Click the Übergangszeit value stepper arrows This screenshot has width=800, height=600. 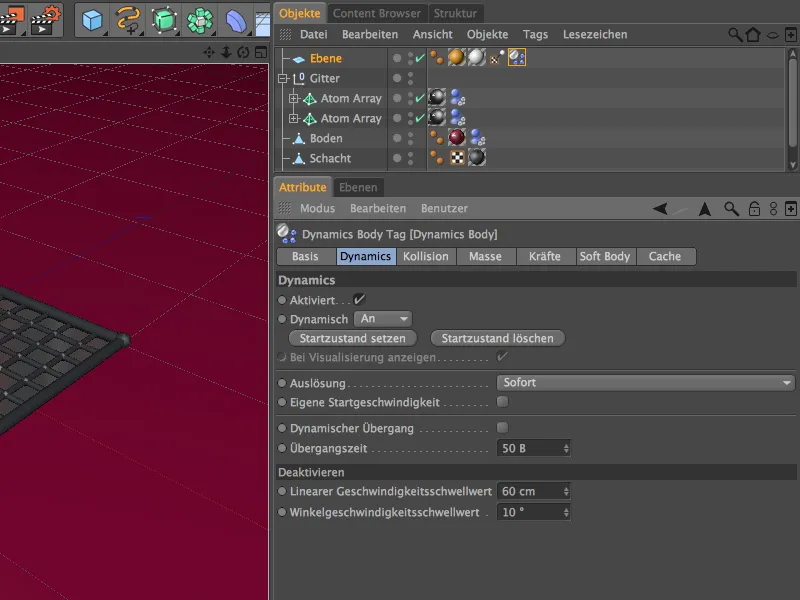(x=566, y=448)
